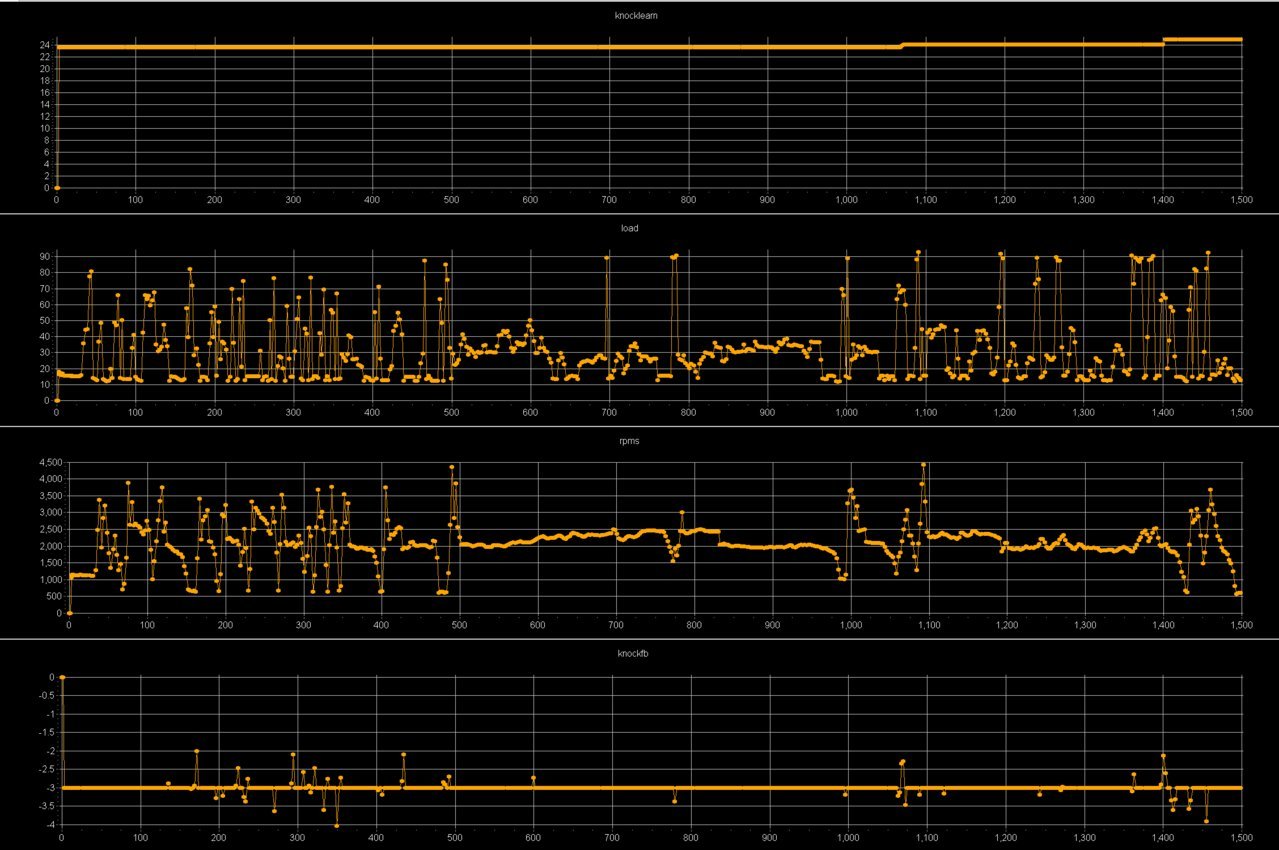This screenshot has width=1279, height=850.
Task: Click knockfb dip to -3.9 near x 1,455
Action: coord(1207,821)
